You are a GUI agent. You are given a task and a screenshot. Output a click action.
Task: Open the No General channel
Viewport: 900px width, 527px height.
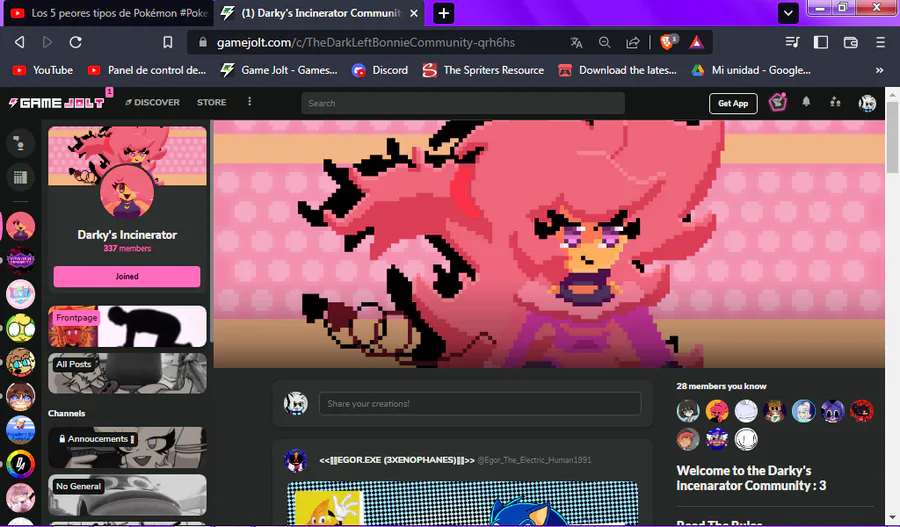point(127,495)
